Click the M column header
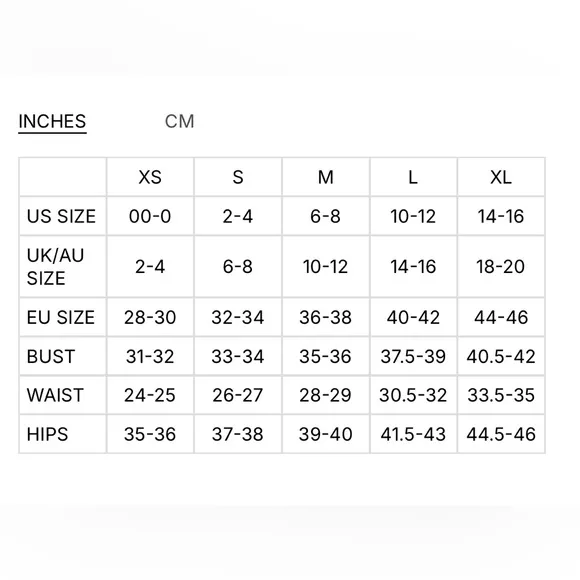The image size is (580, 580). 326,177
